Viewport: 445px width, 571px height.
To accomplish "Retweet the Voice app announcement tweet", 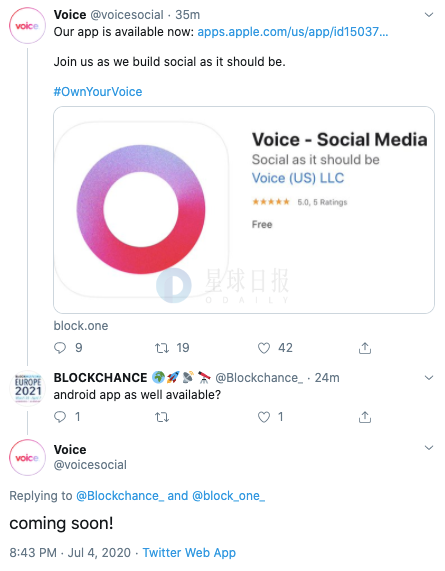I will coord(162,348).
